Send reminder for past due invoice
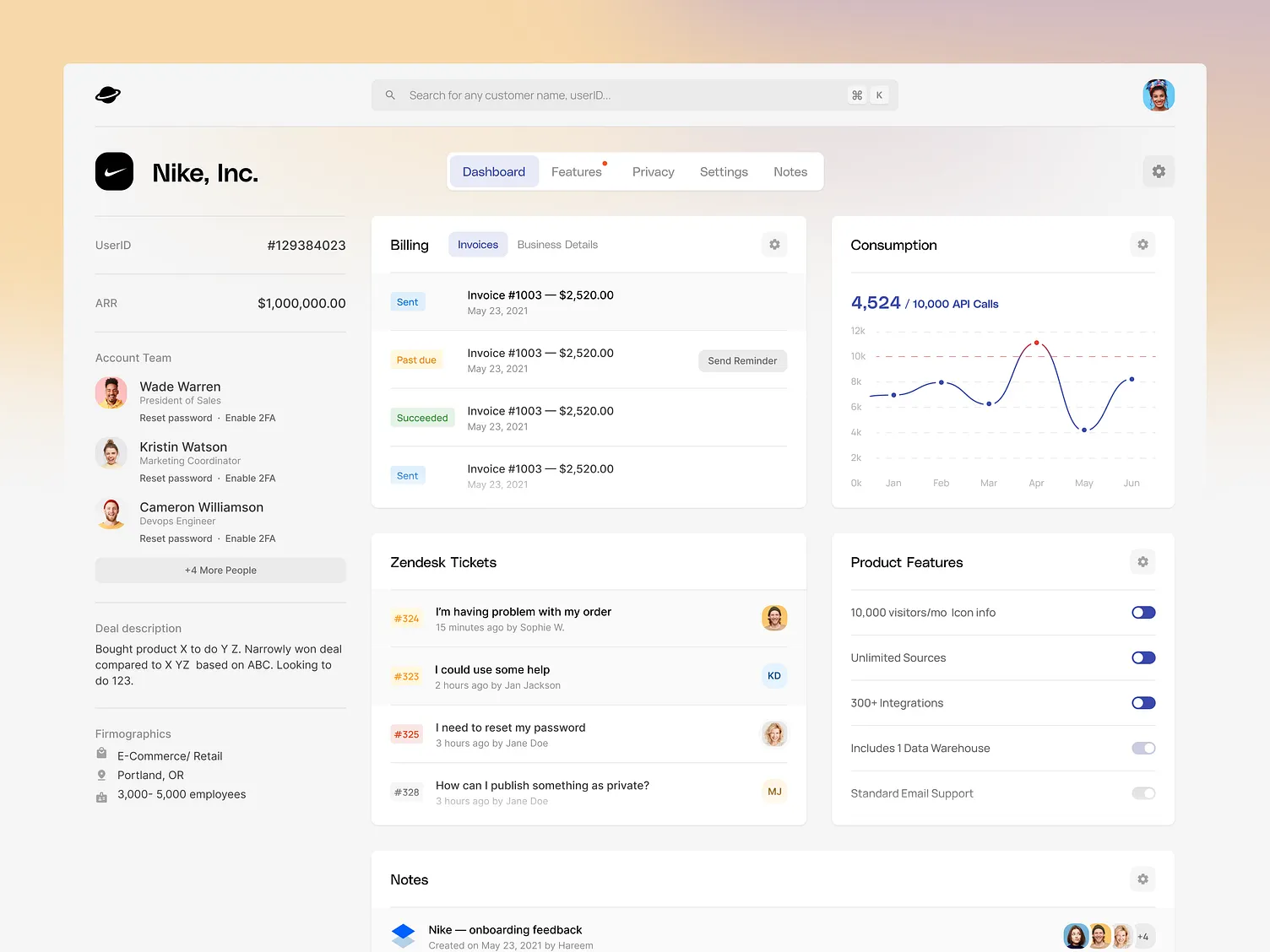The height and width of the screenshot is (952, 1270). 742,360
